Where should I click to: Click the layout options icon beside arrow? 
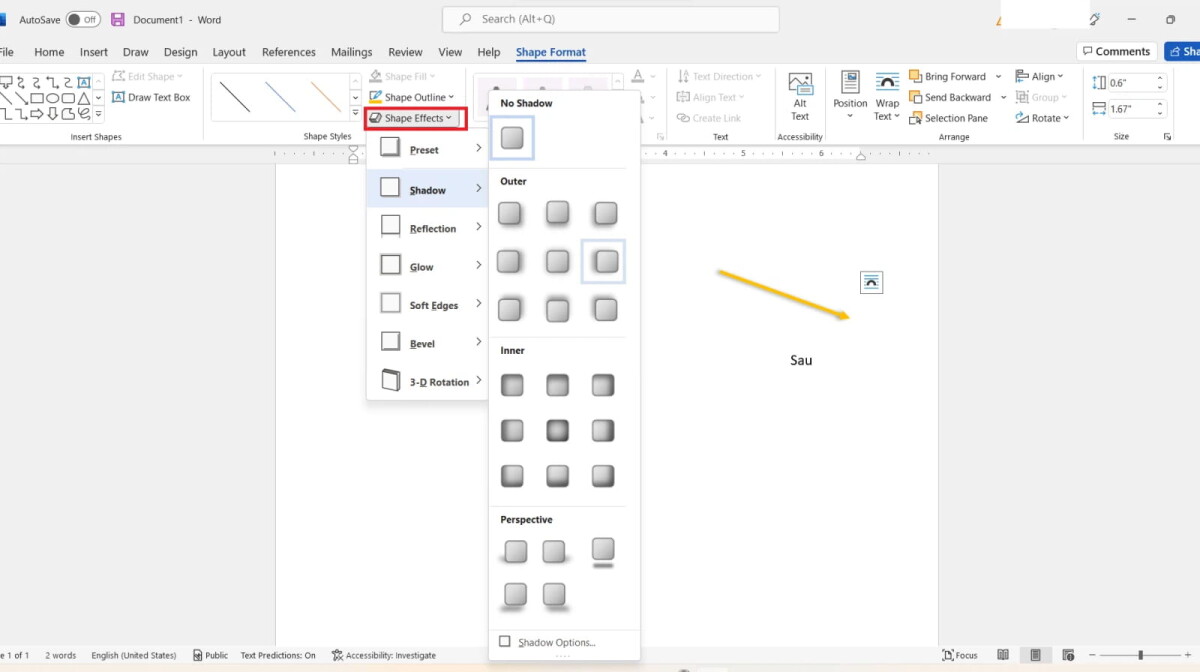click(871, 283)
